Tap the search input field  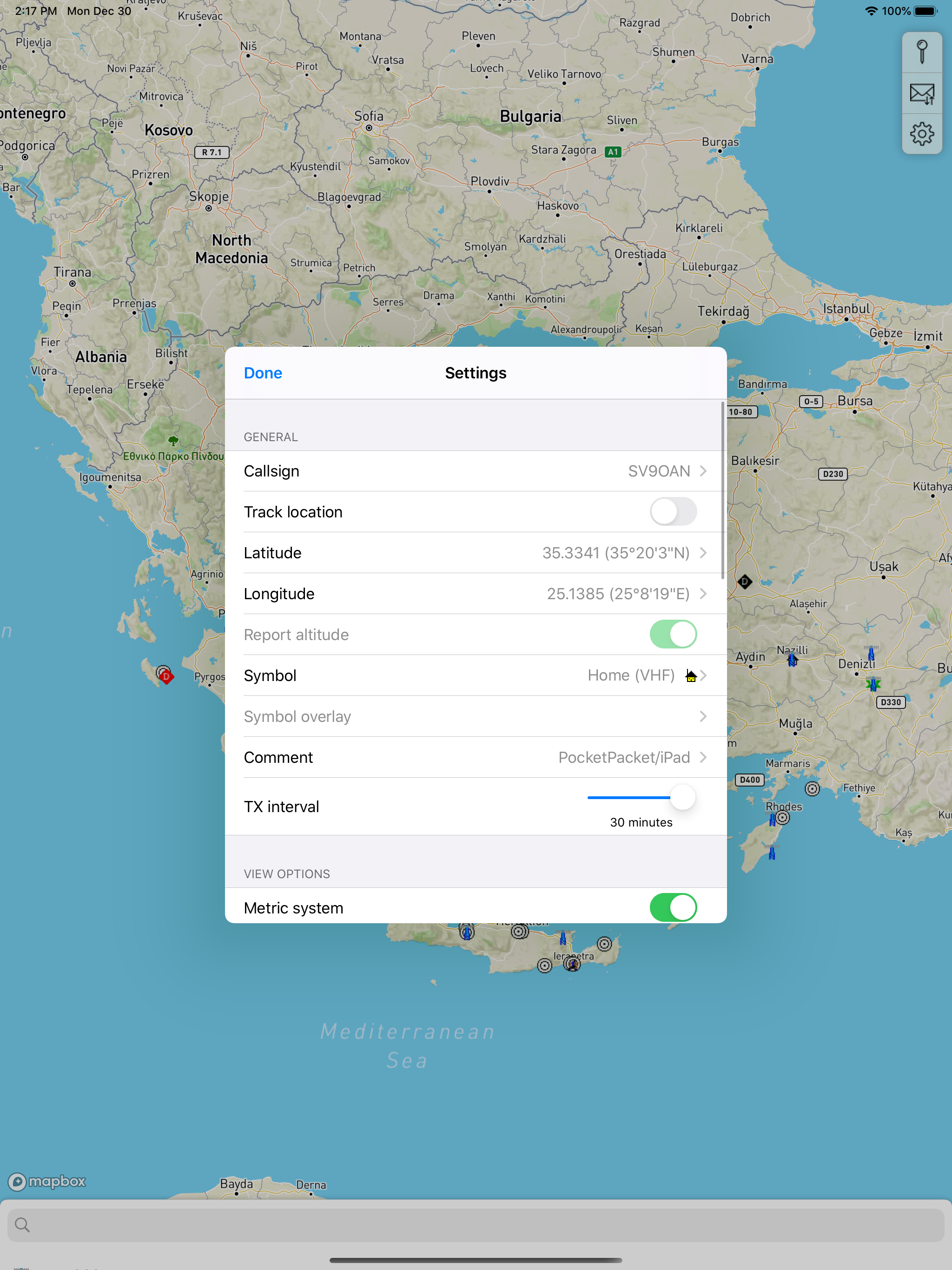pos(476,1224)
